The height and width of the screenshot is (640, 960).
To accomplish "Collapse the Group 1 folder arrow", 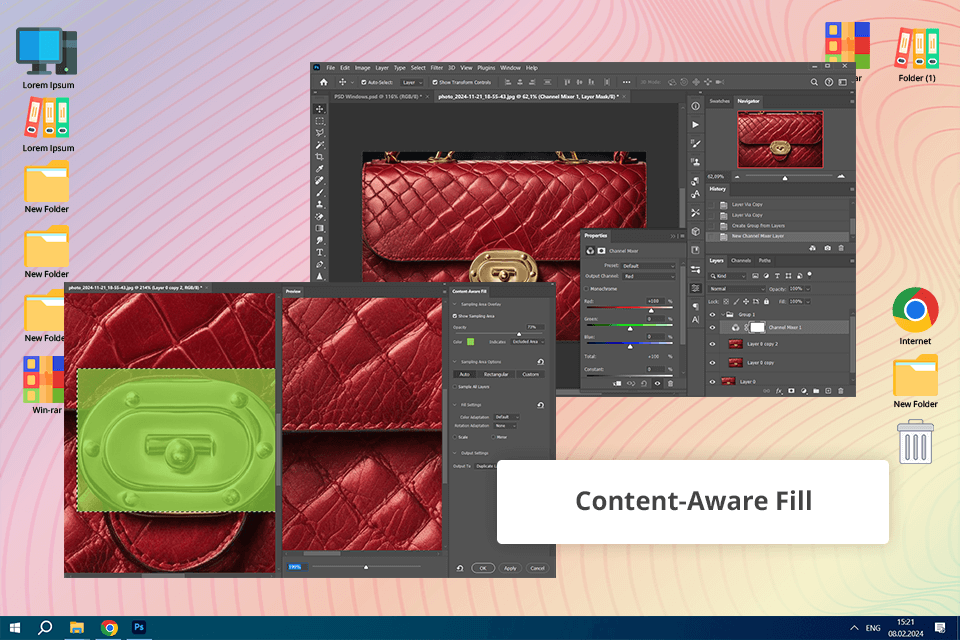I will pyautogui.click(x=722, y=314).
